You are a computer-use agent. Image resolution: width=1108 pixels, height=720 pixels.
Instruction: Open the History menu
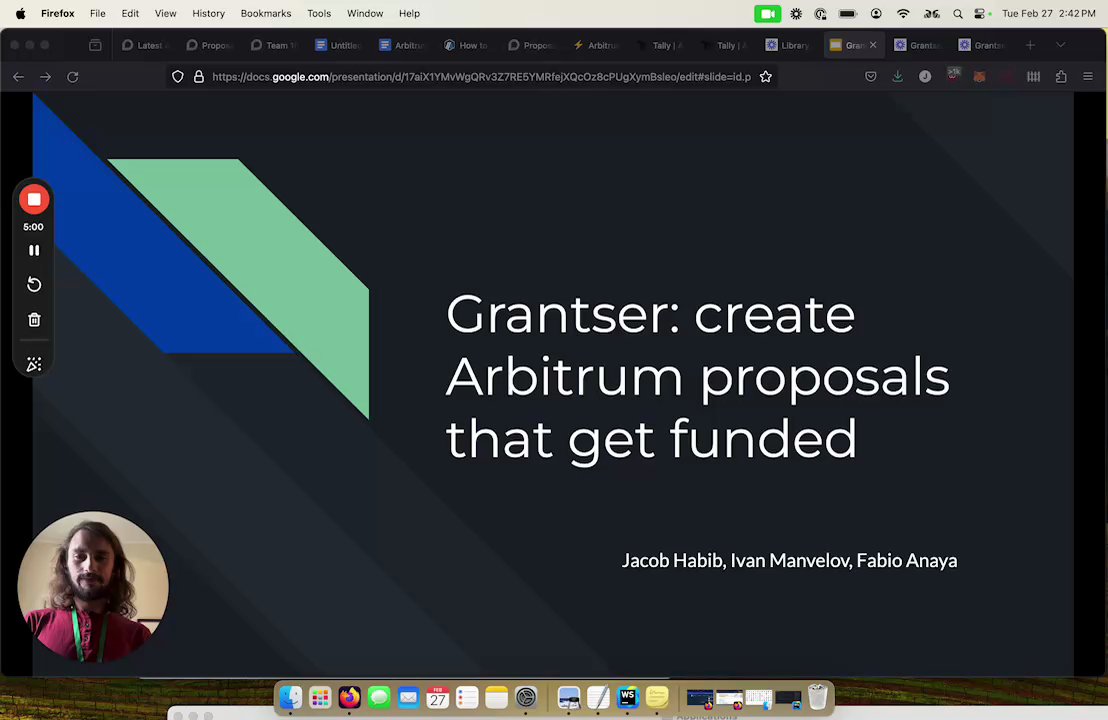[x=208, y=13]
